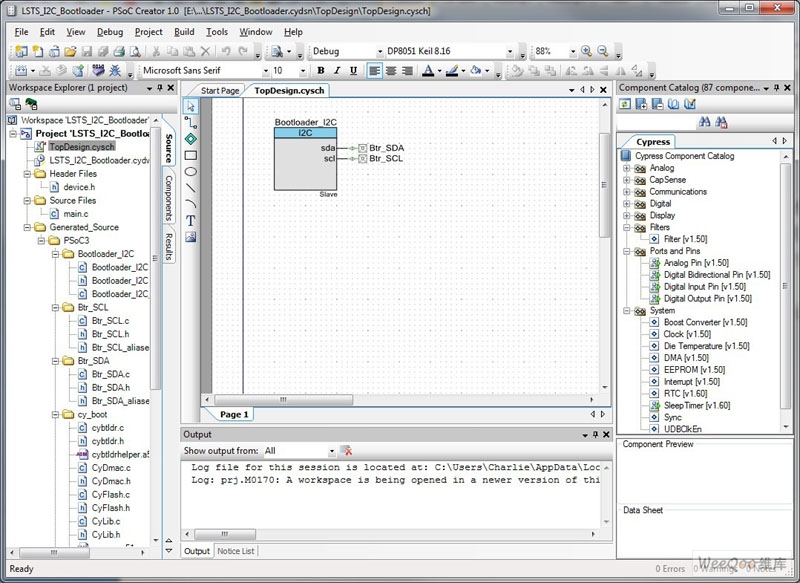Select the pointer arrow tool
This screenshot has width=800, height=583.
click(191, 106)
